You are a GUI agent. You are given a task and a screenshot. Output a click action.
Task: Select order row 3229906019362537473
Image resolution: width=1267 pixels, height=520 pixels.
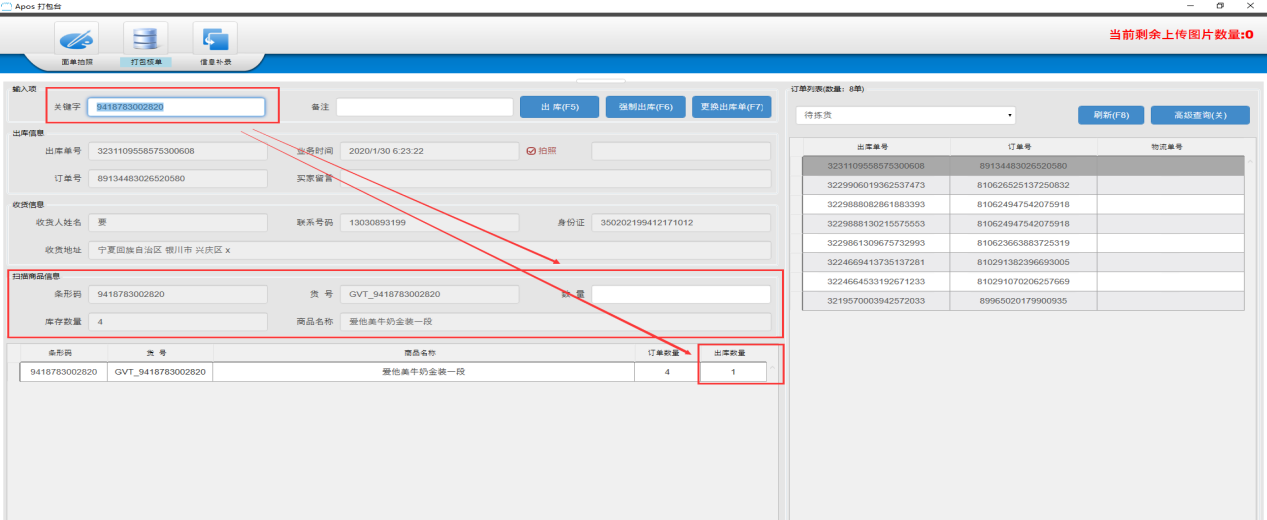pos(876,185)
